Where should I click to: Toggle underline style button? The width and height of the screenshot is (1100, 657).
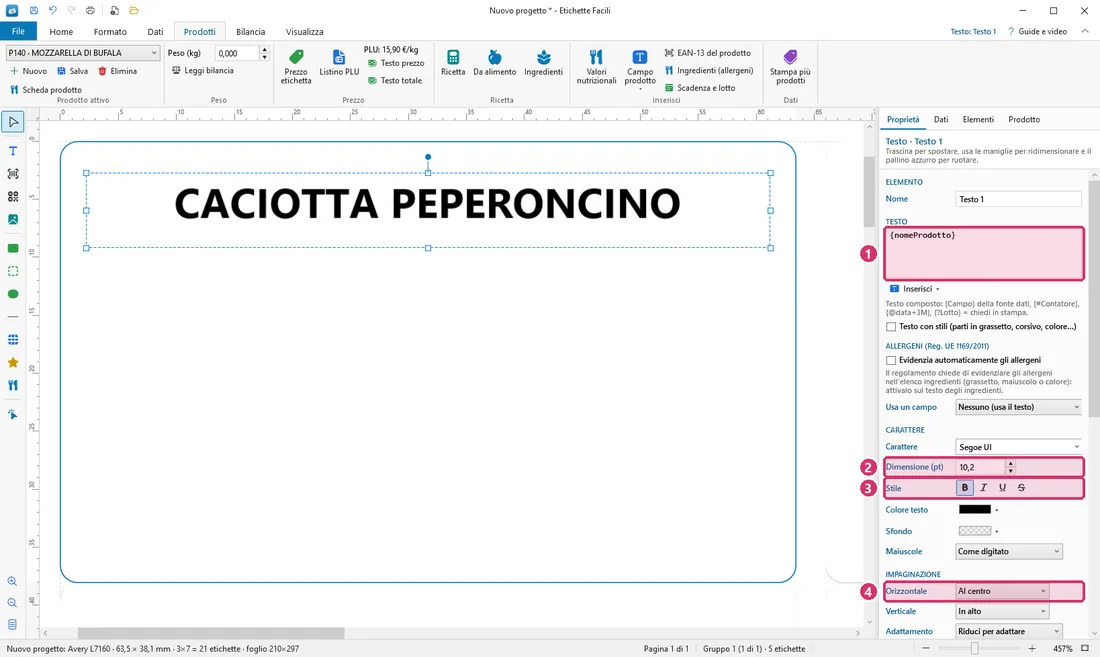pyautogui.click(x=1002, y=487)
